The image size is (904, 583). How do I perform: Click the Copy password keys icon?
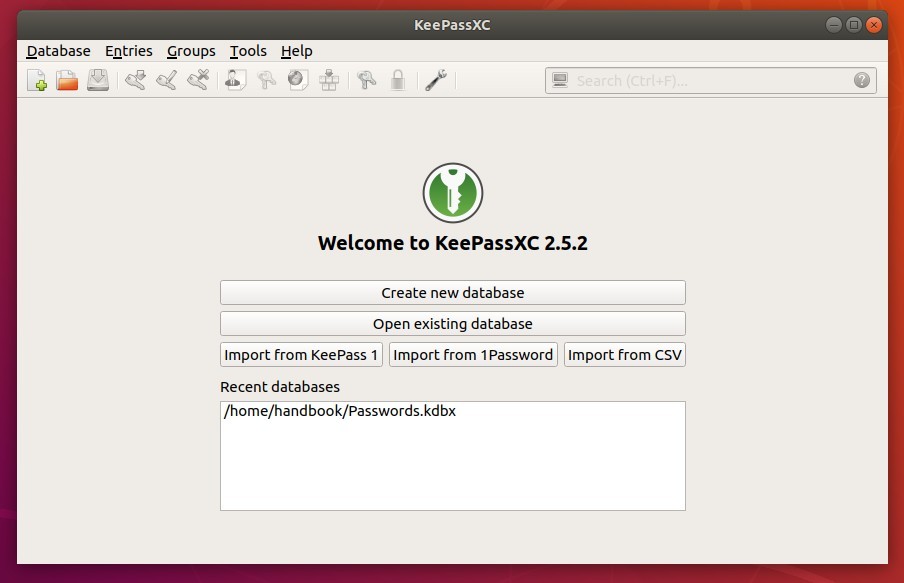click(265, 80)
